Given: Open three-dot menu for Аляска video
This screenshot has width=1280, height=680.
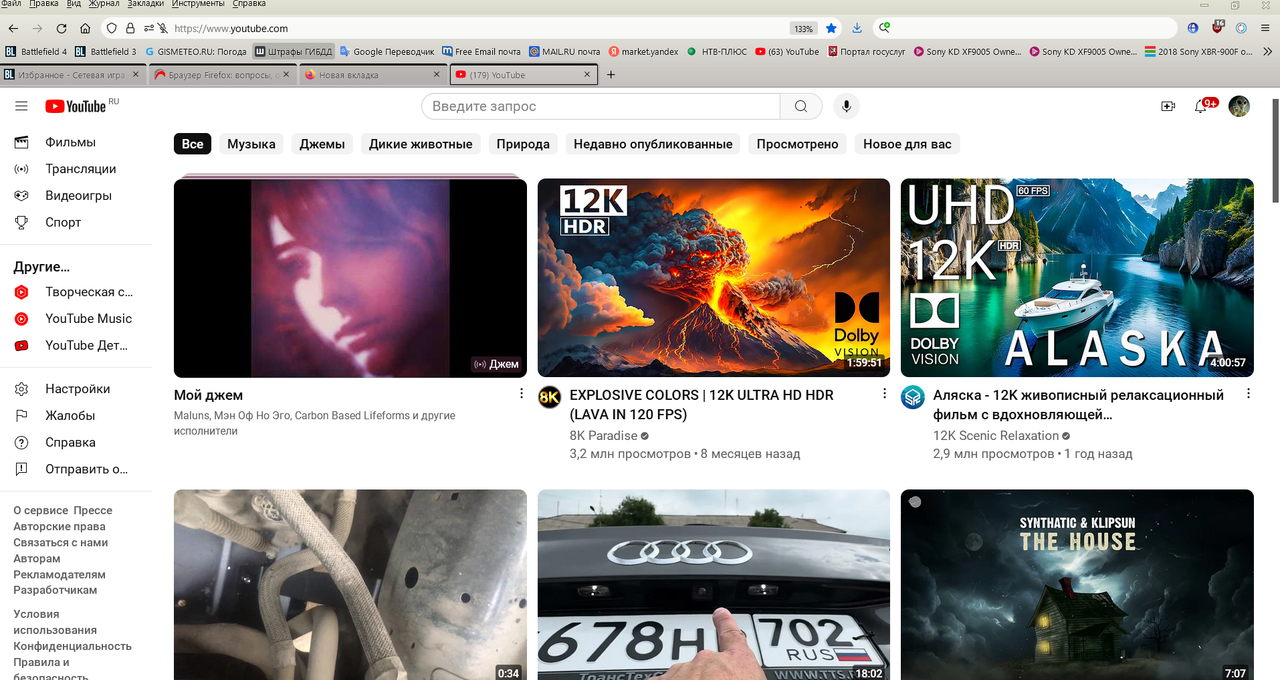Looking at the screenshot, I should click(x=1248, y=394).
